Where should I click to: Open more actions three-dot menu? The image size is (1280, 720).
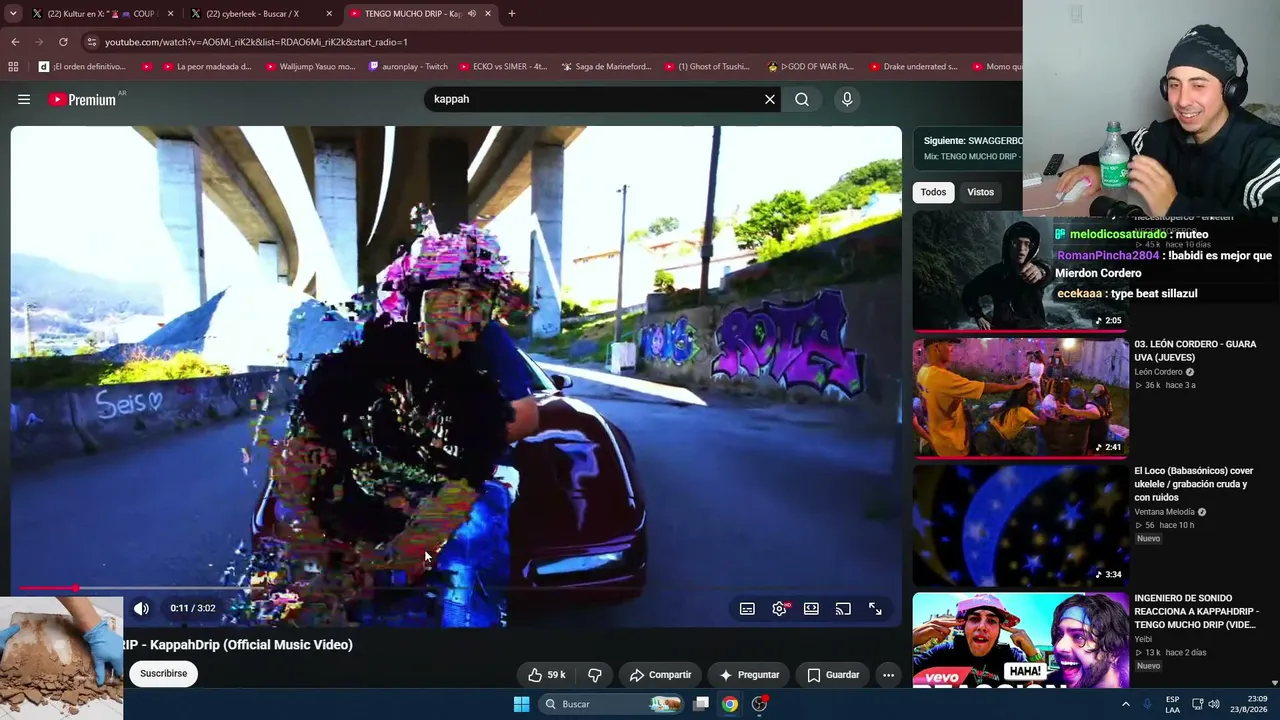pos(888,675)
